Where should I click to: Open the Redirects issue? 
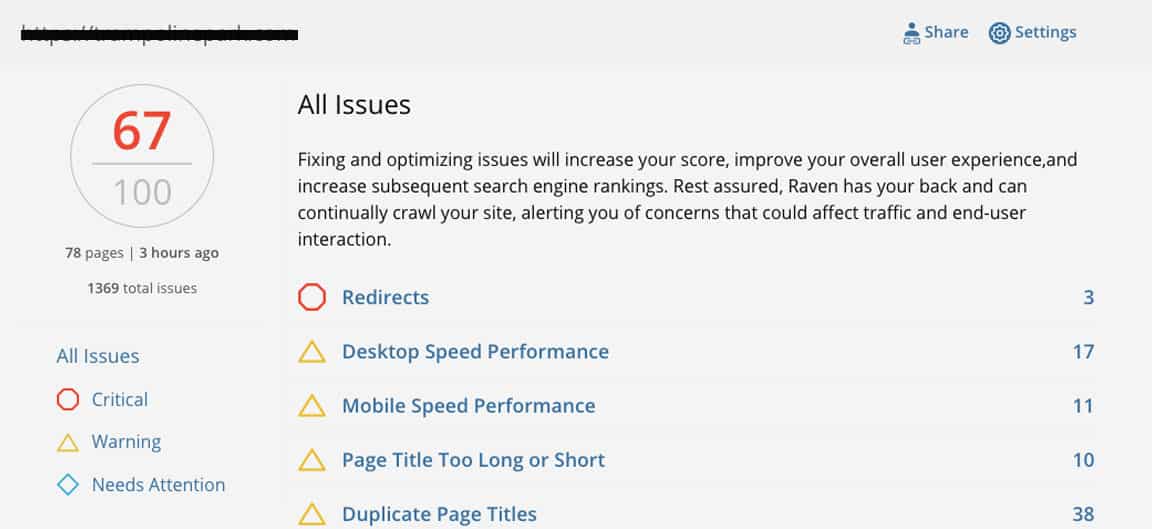[386, 298]
